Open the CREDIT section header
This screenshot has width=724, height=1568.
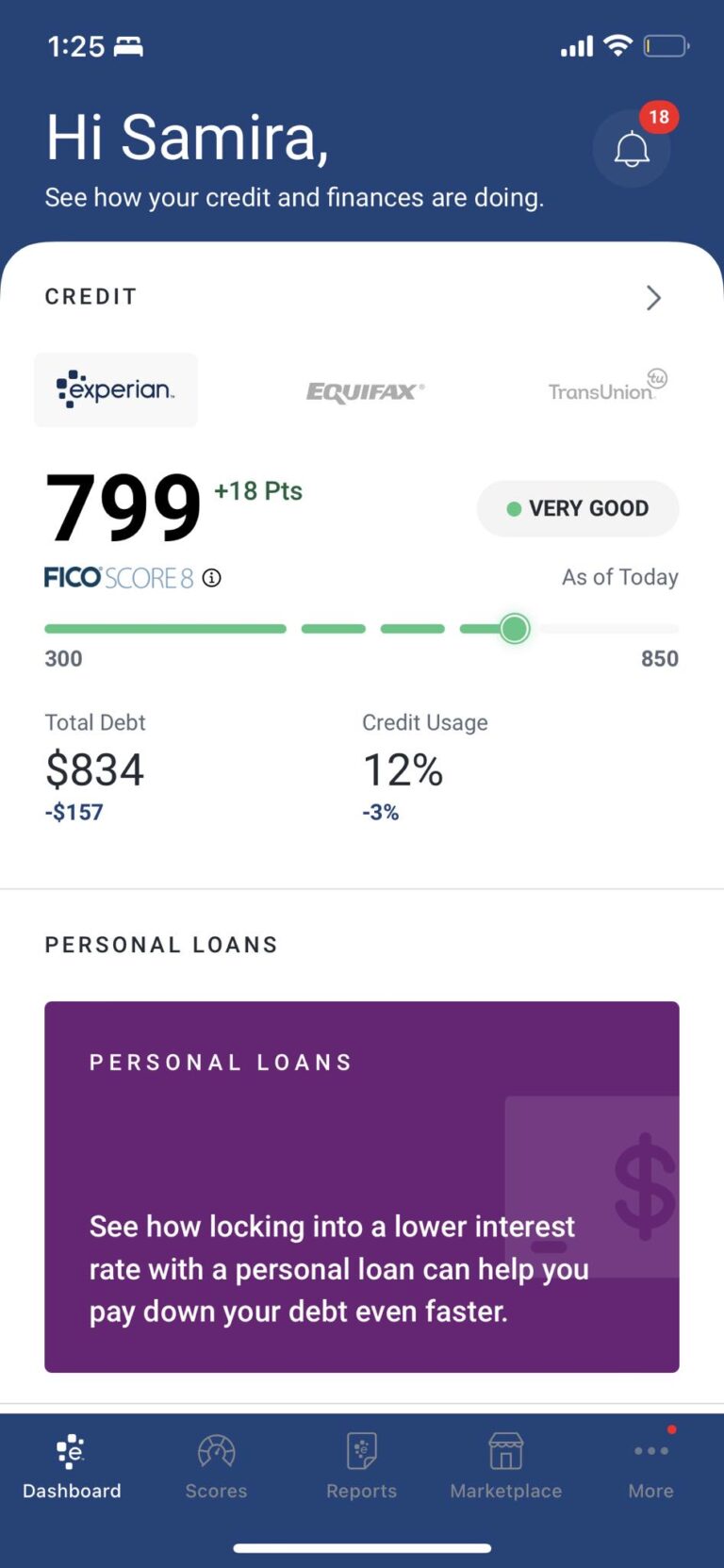[90, 297]
